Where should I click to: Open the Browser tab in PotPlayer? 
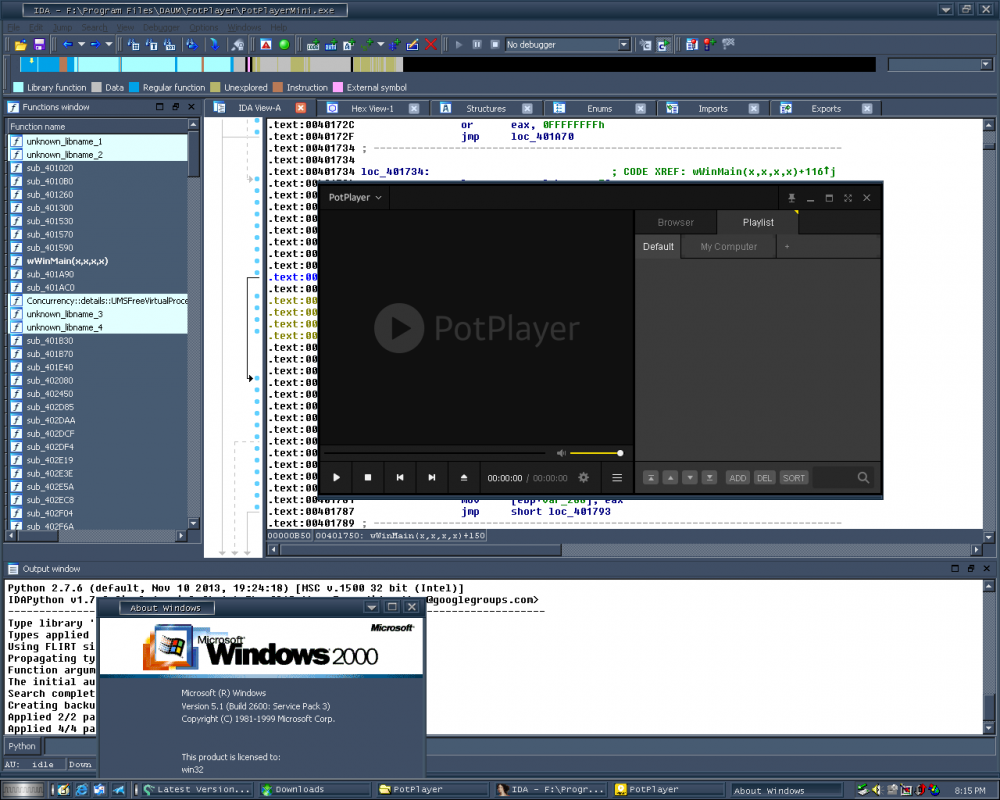pos(676,222)
